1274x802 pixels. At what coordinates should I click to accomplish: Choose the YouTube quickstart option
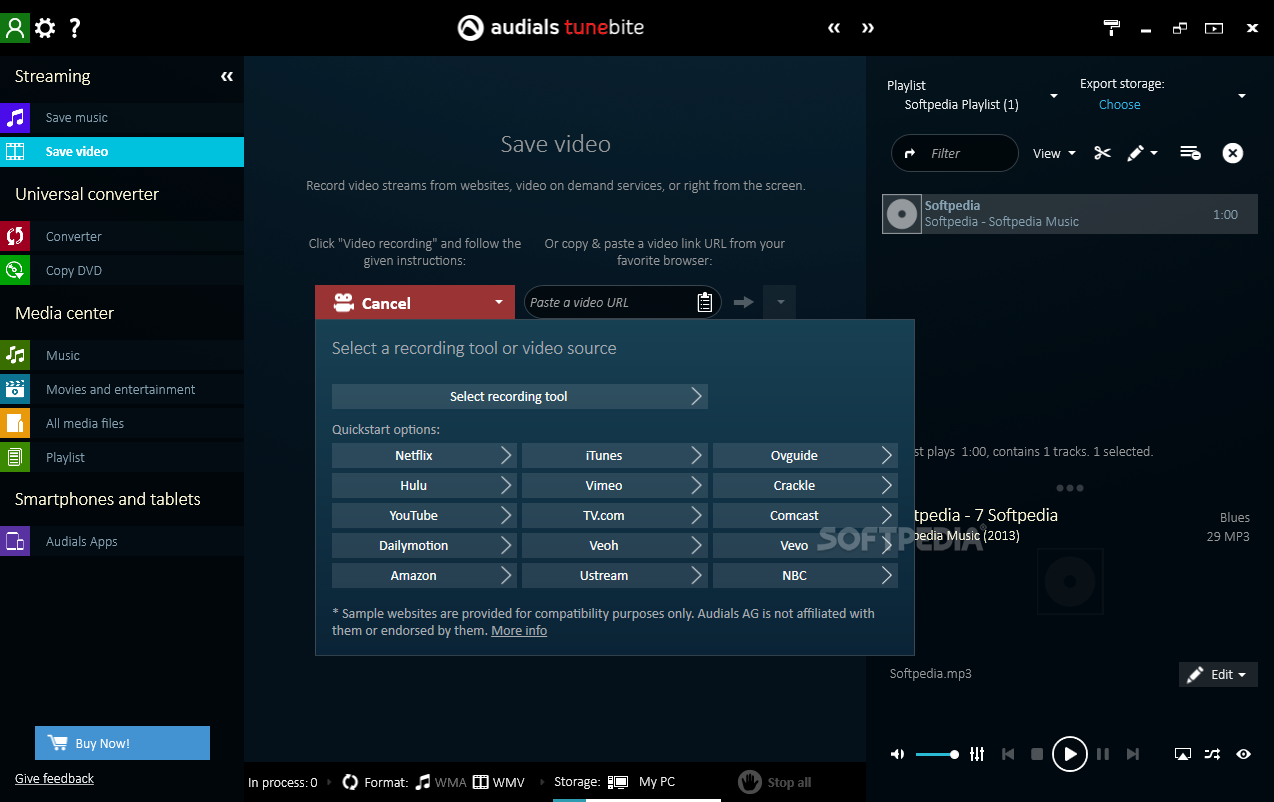click(x=424, y=515)
